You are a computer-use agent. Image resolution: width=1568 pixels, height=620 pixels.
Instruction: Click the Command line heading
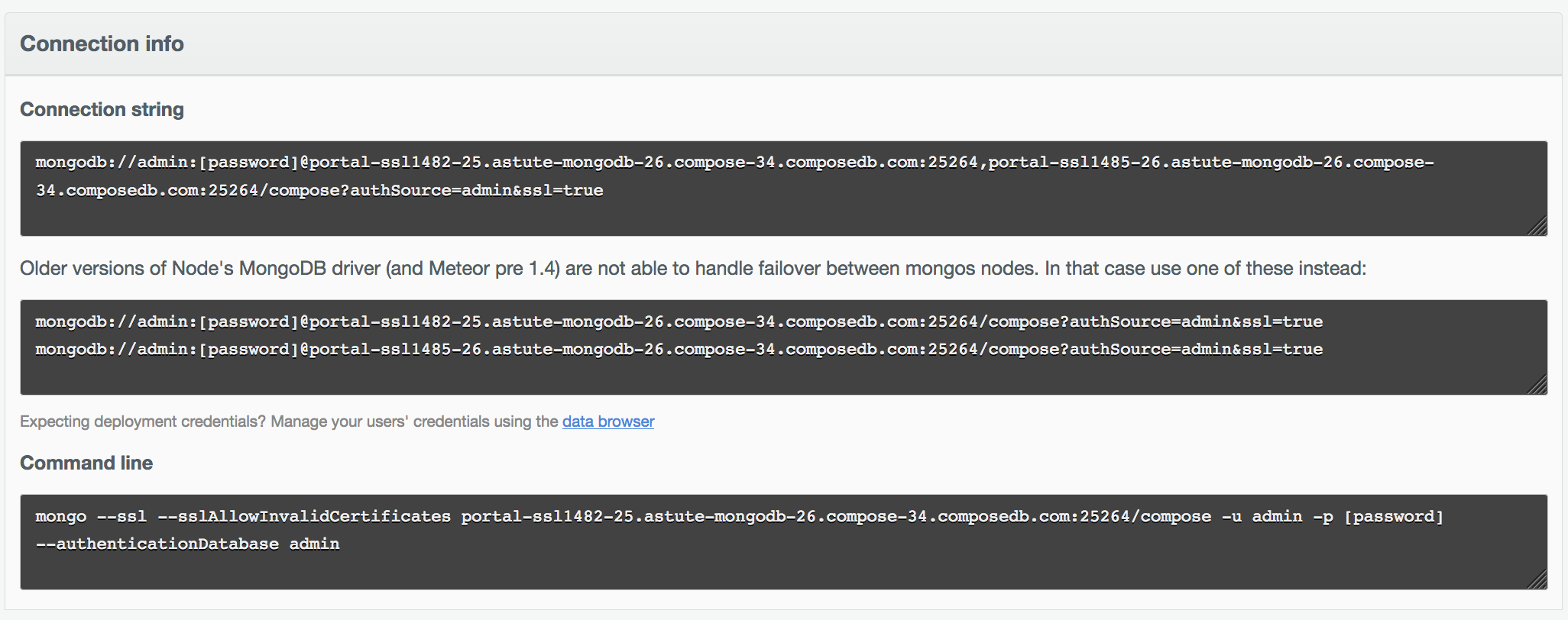click(86, 463)
